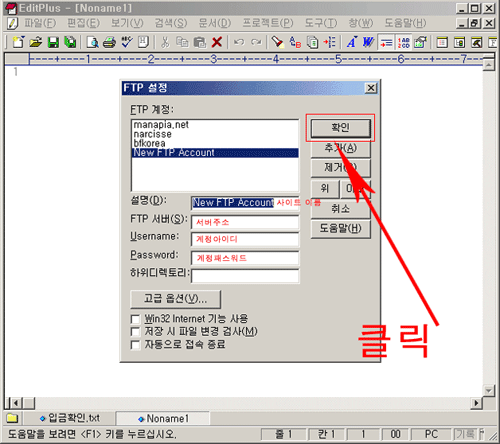This screenshot has width=500, height=444.
Task: Open the 도움말(H) menu
Action: pyautogui.click(x=405, y=23)
